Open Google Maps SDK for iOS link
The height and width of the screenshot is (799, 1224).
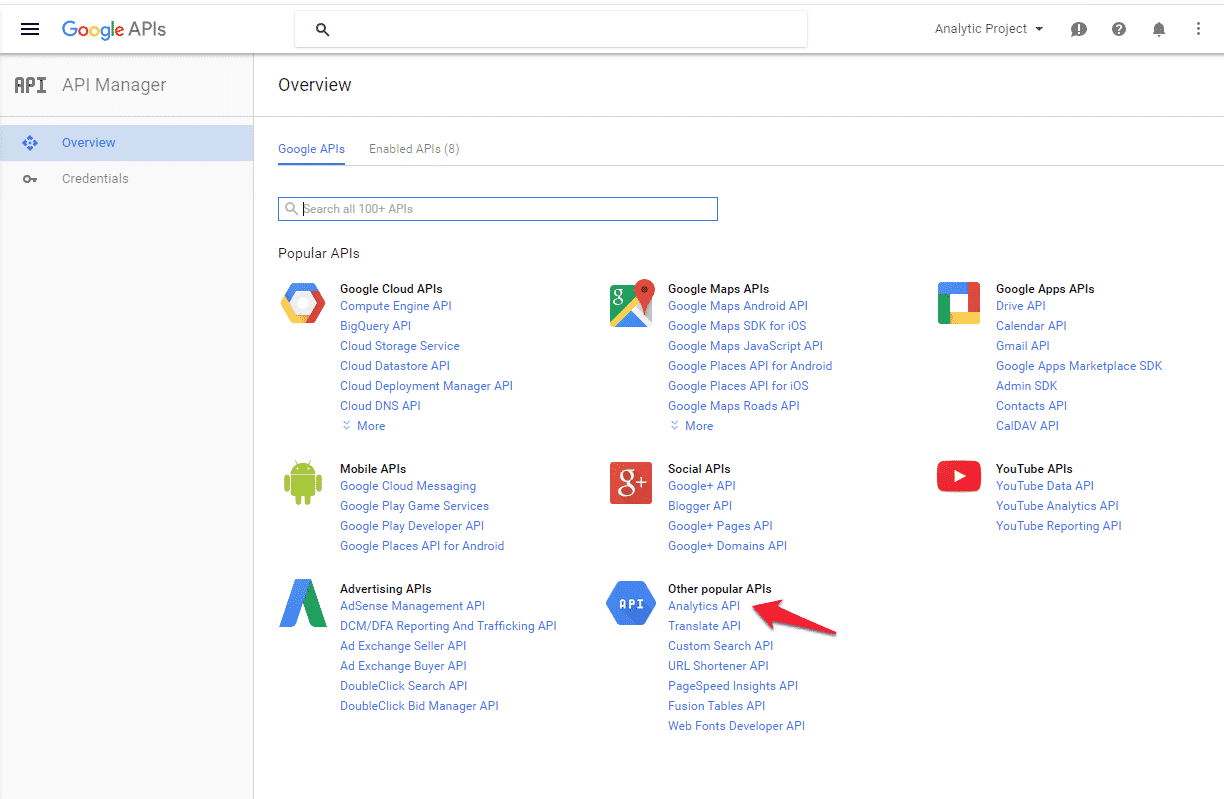click(x=737, y=326)
